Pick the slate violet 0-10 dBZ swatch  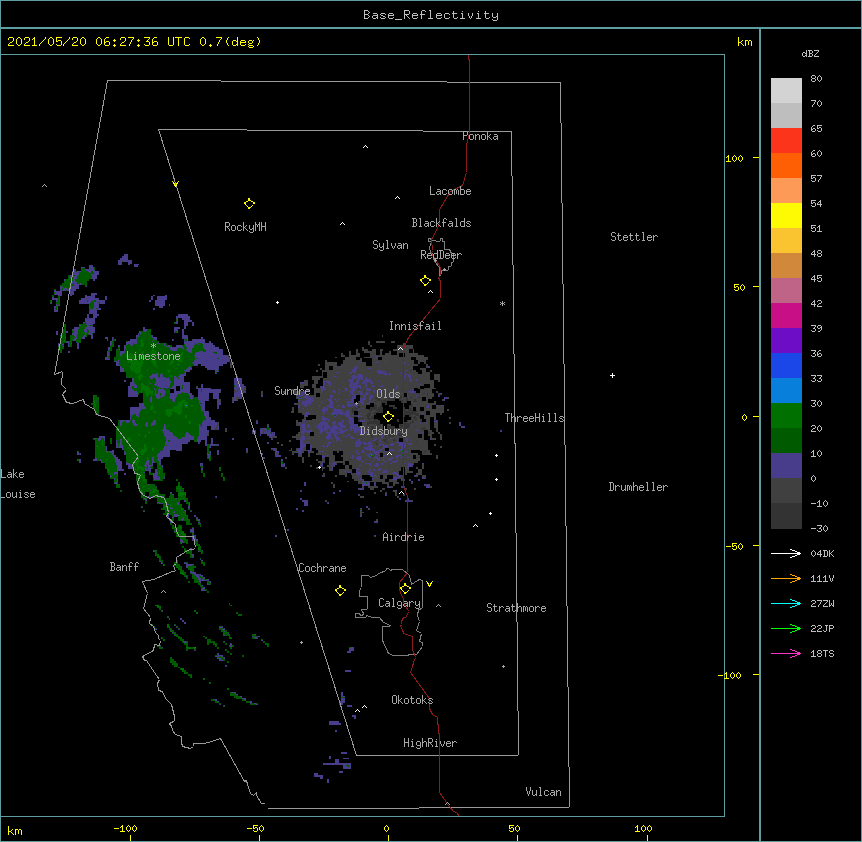(786, 466)
